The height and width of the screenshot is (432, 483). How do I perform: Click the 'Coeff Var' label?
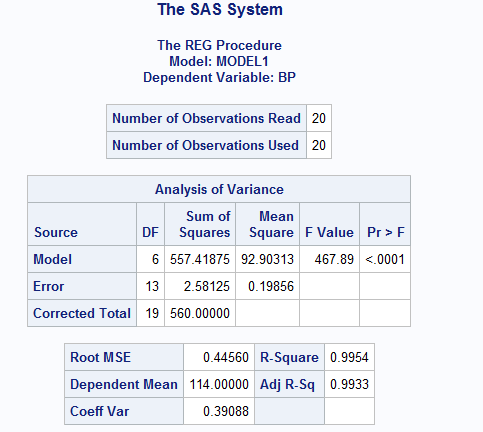click(x=99, y=411)
